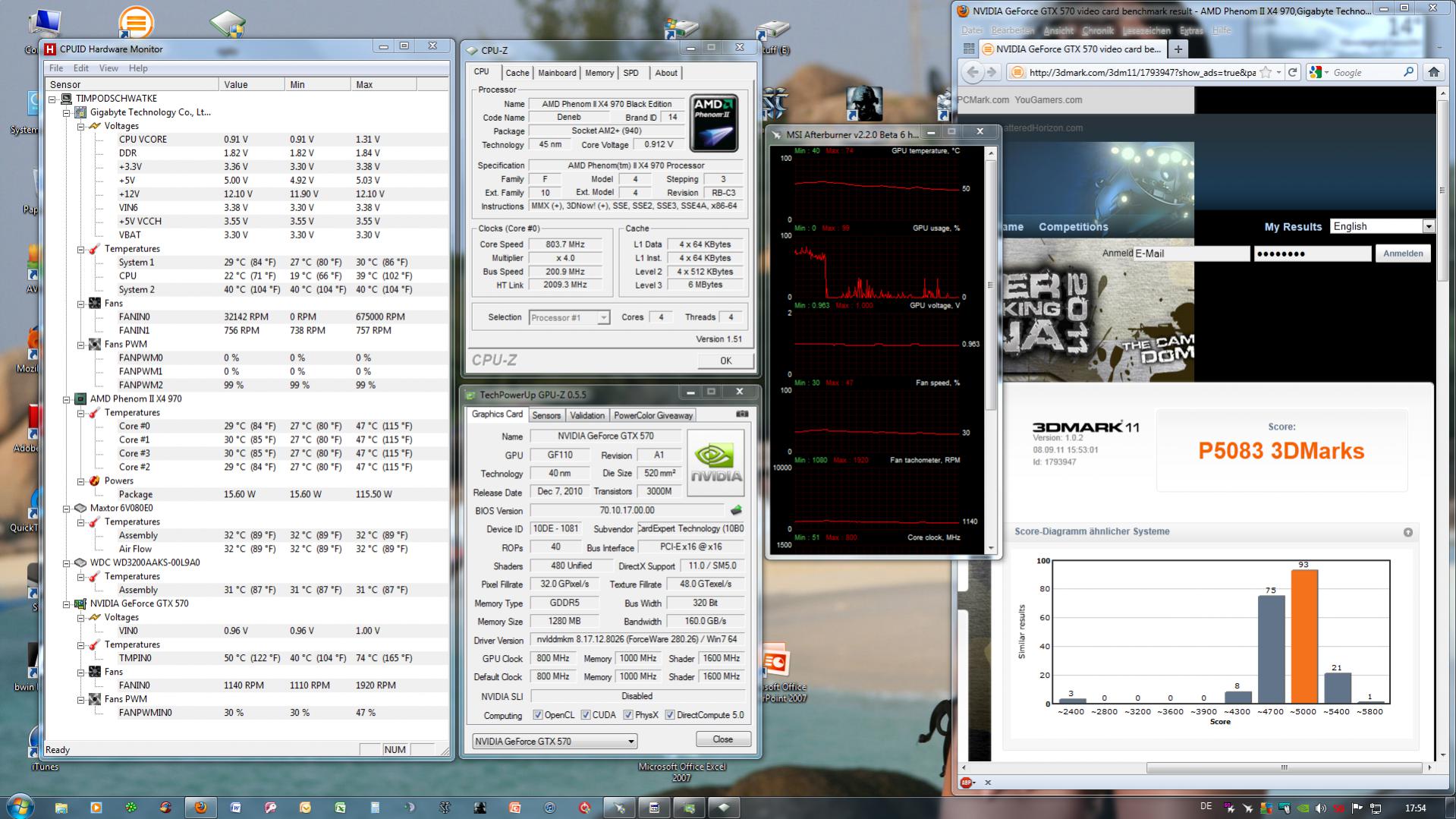Click Adblock Plus icon in Firefox add-on bar
The height and width of the screenshot is (819, 1456).
tap(966, 782)
